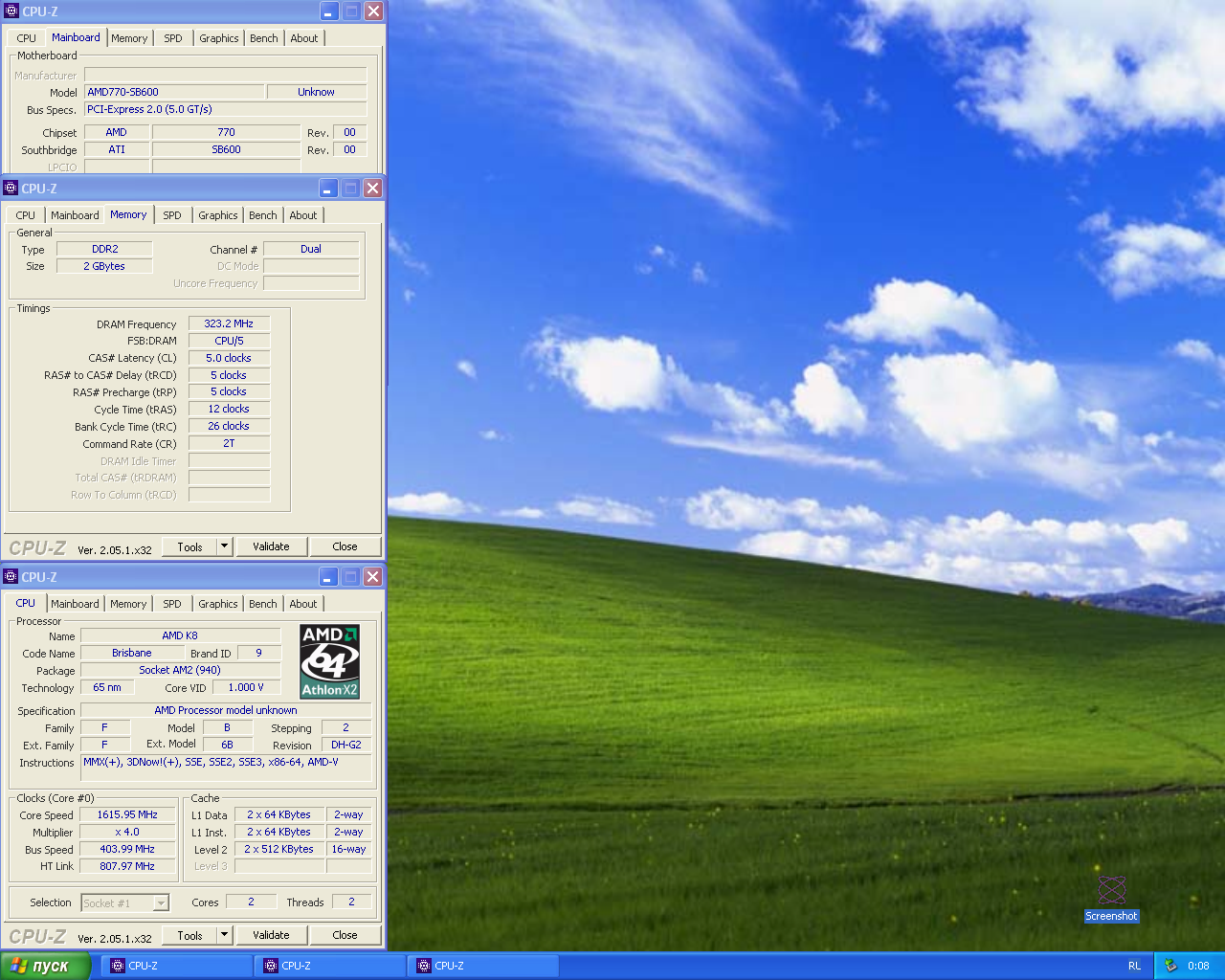This screenshot has width=1225, height=980.
Task: Open Graphics tab in bottom CPU window
Action: click(x=218, y=604)
